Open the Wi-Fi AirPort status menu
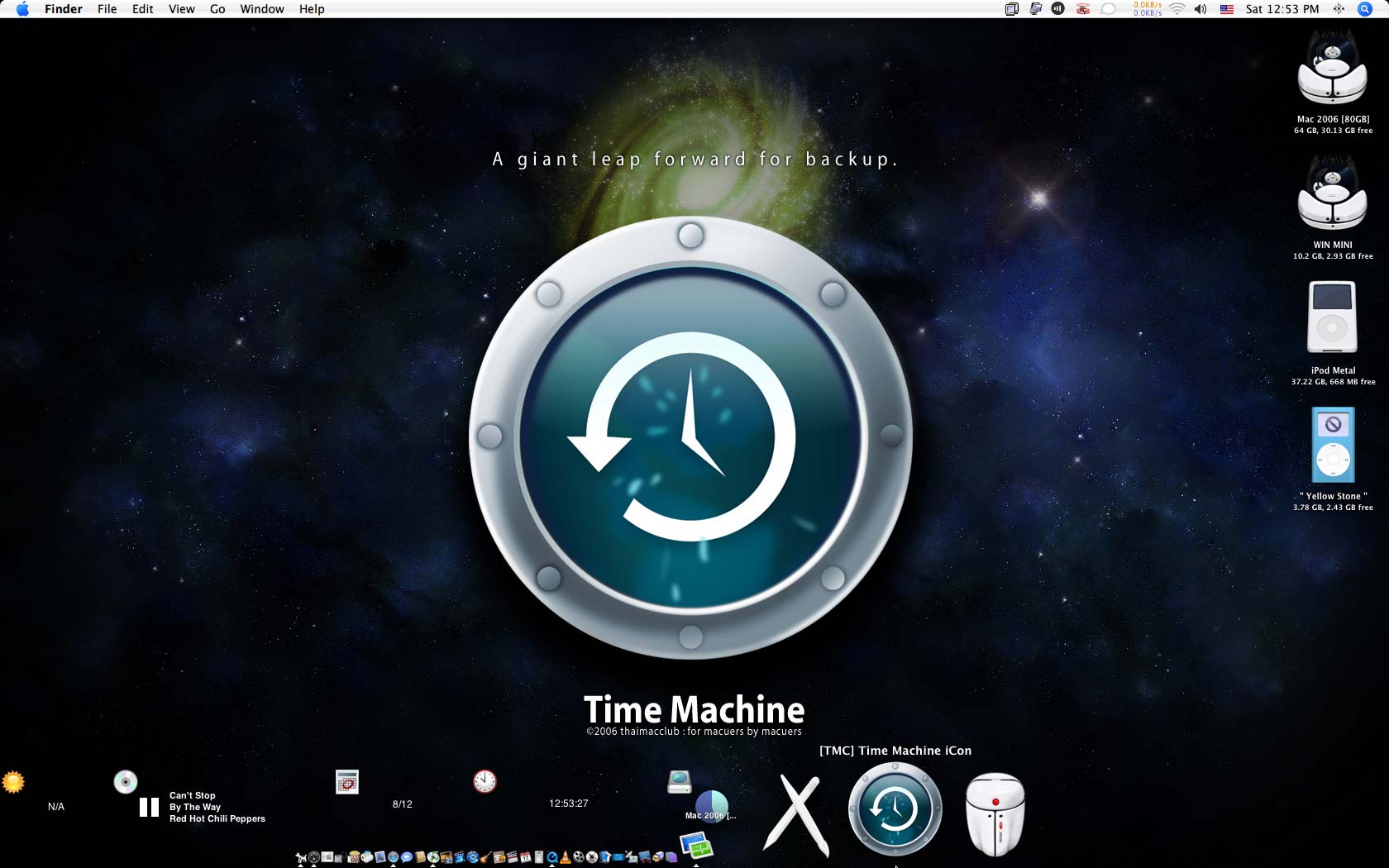 tap(1177, 9)
